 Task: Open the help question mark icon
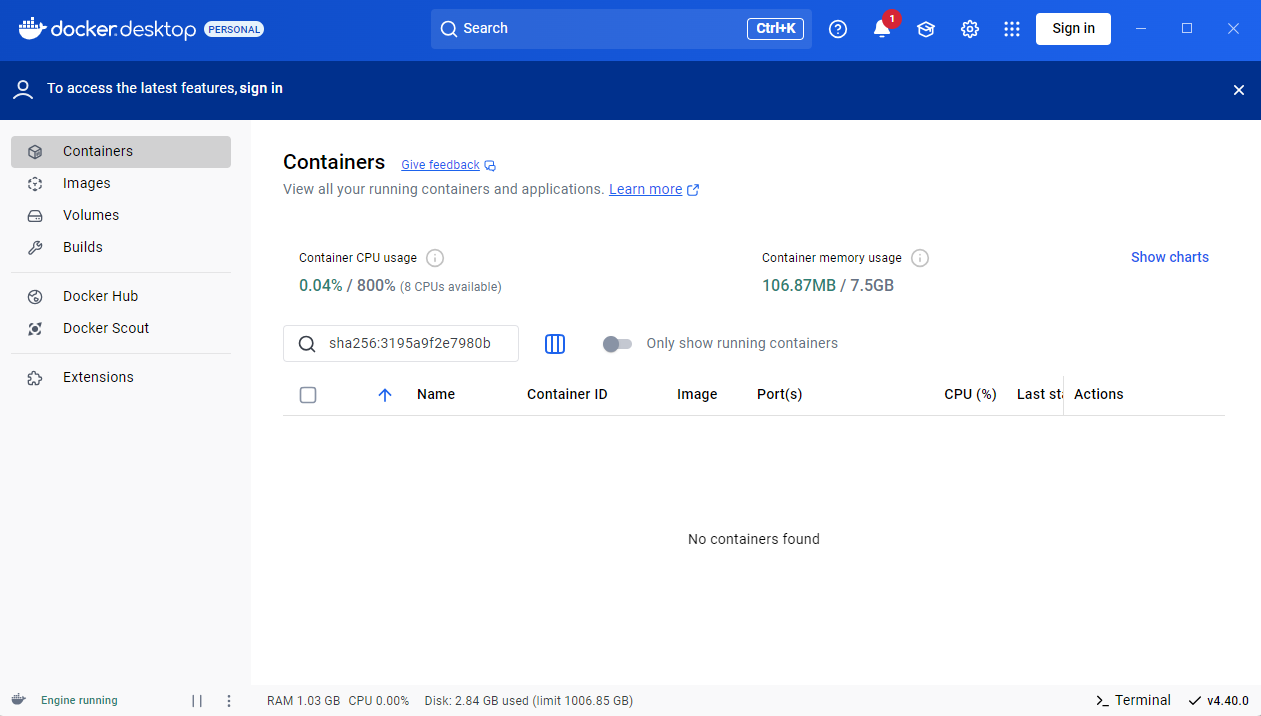pos(838,29)
